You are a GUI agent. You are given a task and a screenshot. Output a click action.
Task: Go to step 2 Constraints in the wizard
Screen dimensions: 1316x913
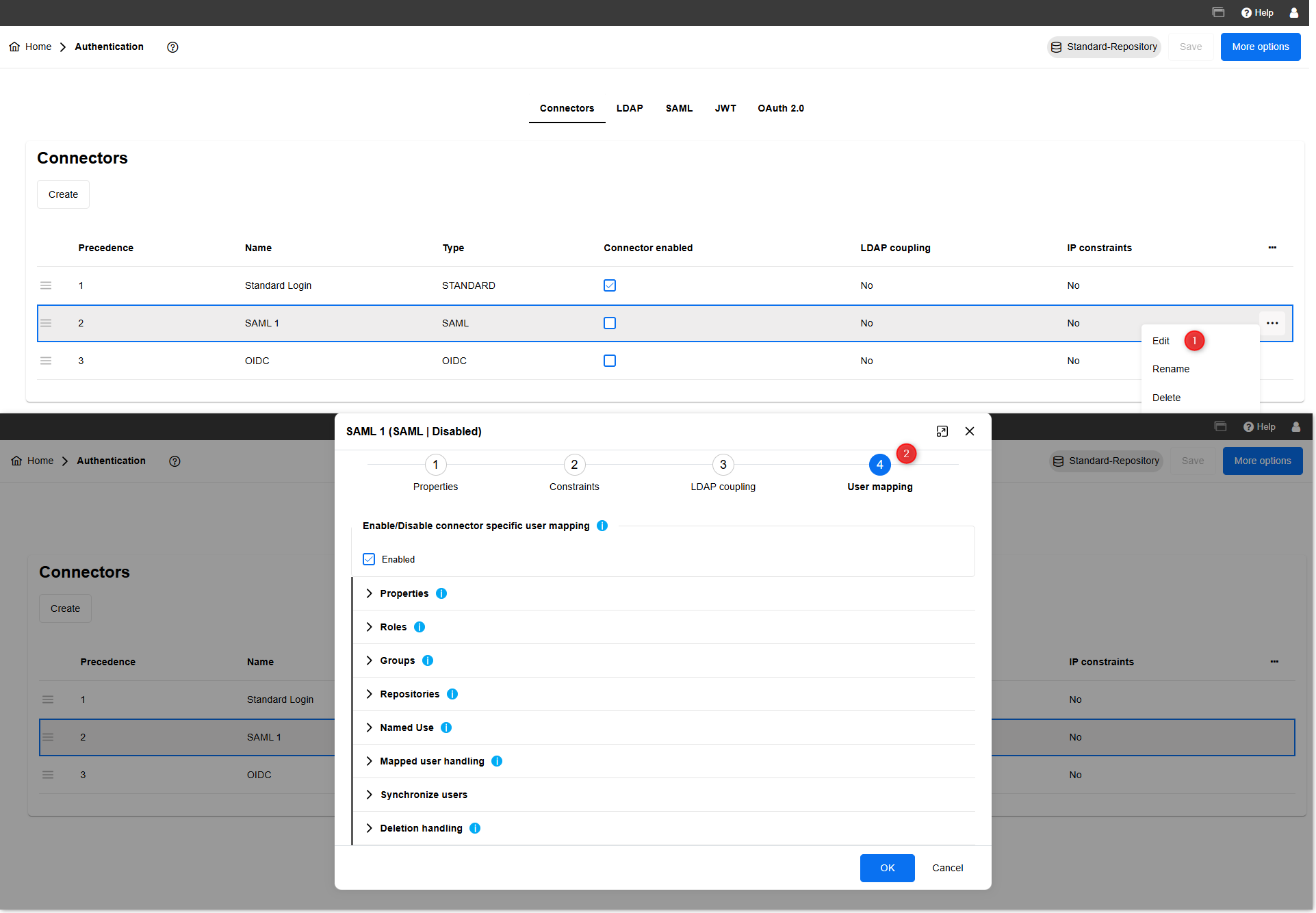pos(574,465)
